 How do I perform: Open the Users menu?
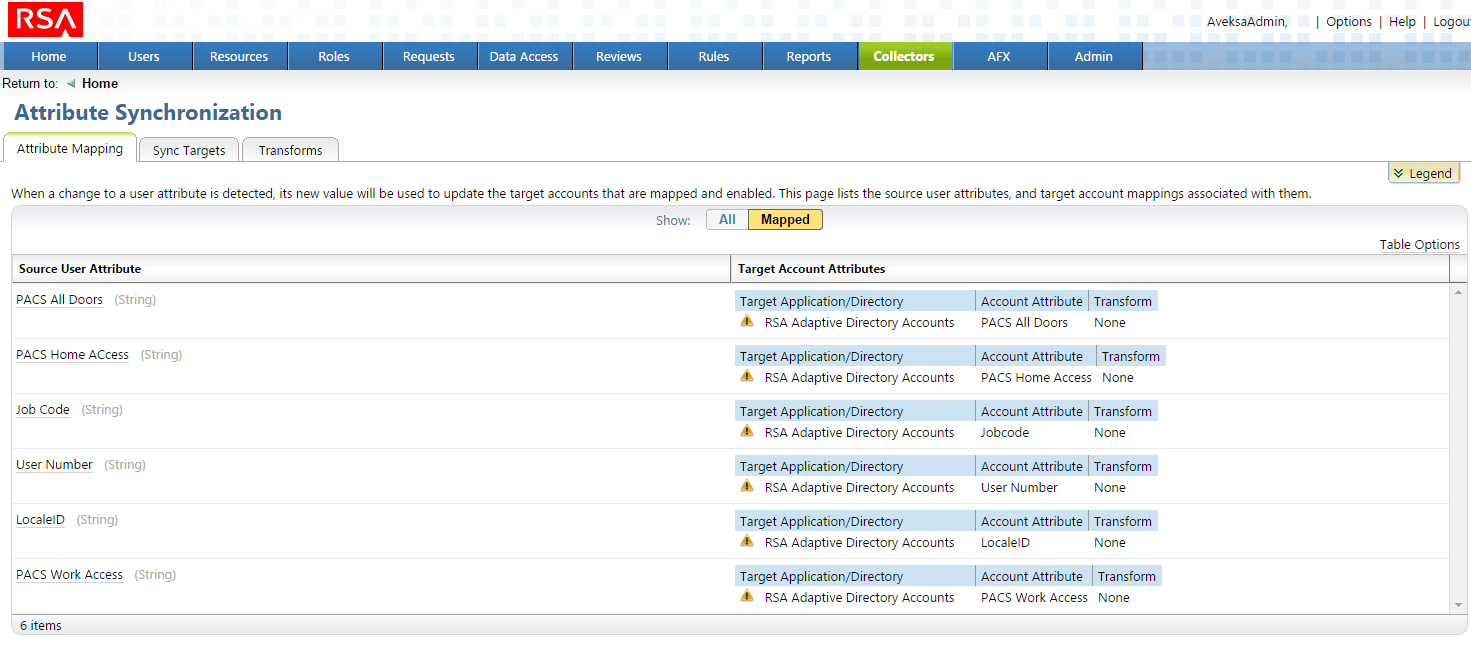pyautogui.click(x=144, y=56)
